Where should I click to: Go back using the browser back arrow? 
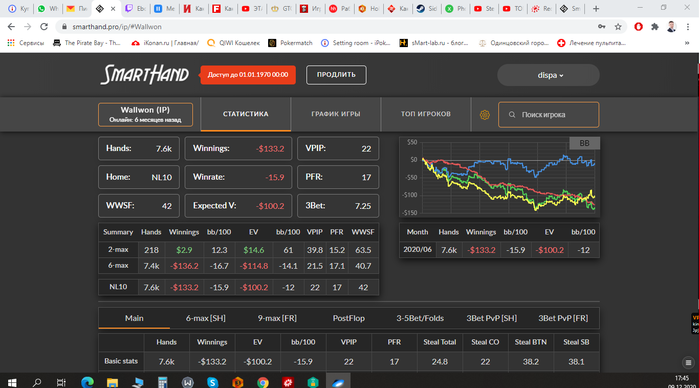11,27
